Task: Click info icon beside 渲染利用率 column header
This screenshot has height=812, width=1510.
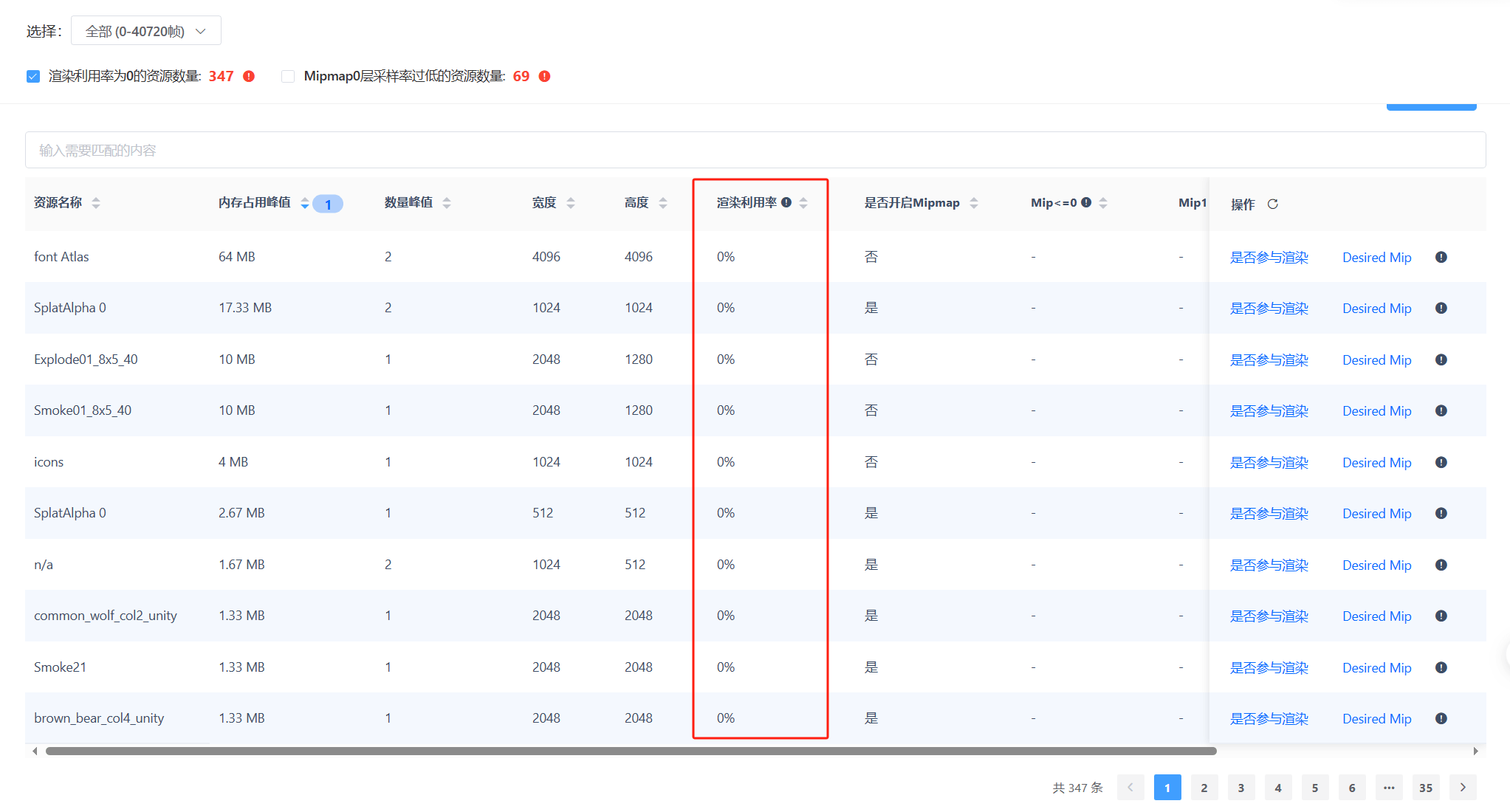Action: click(x=786, y=202)
